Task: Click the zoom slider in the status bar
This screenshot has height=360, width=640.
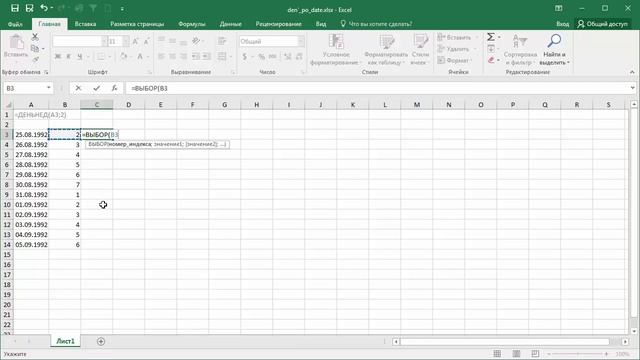Action: (x=578, y=354)
